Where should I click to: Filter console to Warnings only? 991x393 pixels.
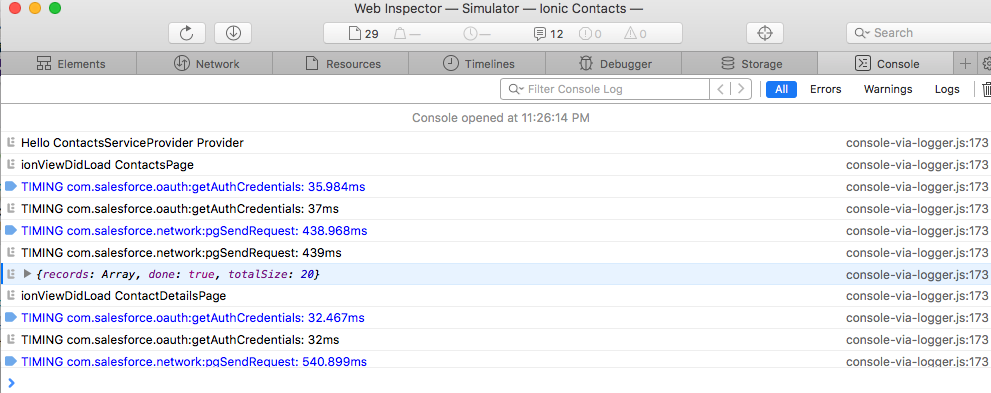pyautogui.click(x=888, y=89)
